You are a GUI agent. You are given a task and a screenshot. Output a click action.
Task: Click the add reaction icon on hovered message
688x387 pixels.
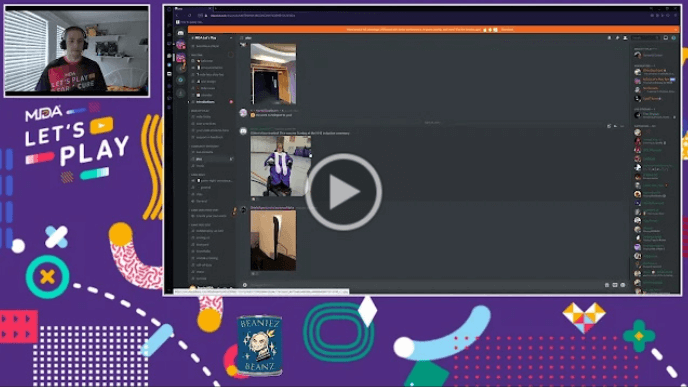(x=609, y=126)
